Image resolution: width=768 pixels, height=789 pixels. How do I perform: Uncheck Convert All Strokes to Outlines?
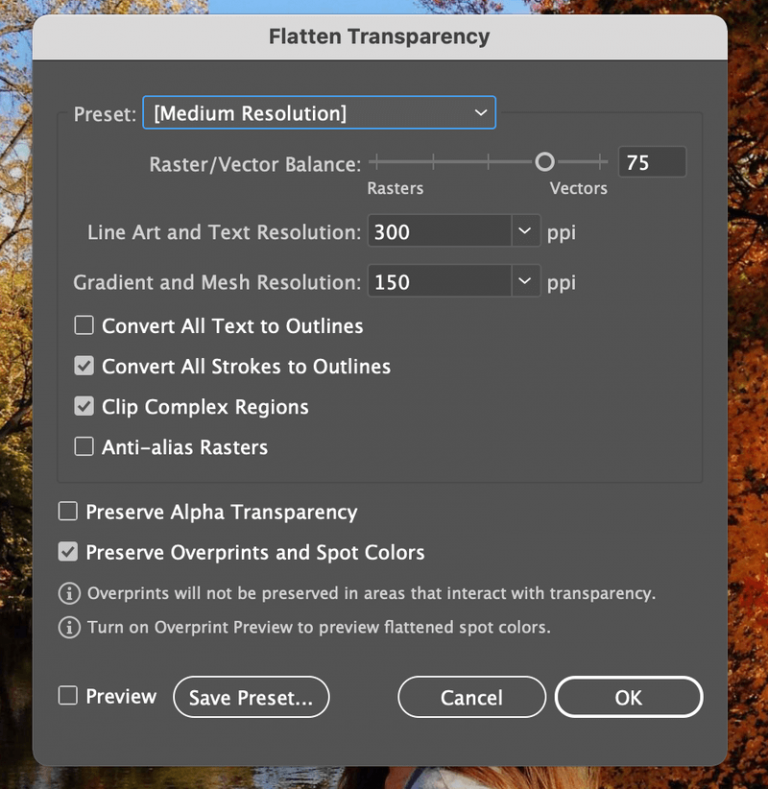point(84,366)
